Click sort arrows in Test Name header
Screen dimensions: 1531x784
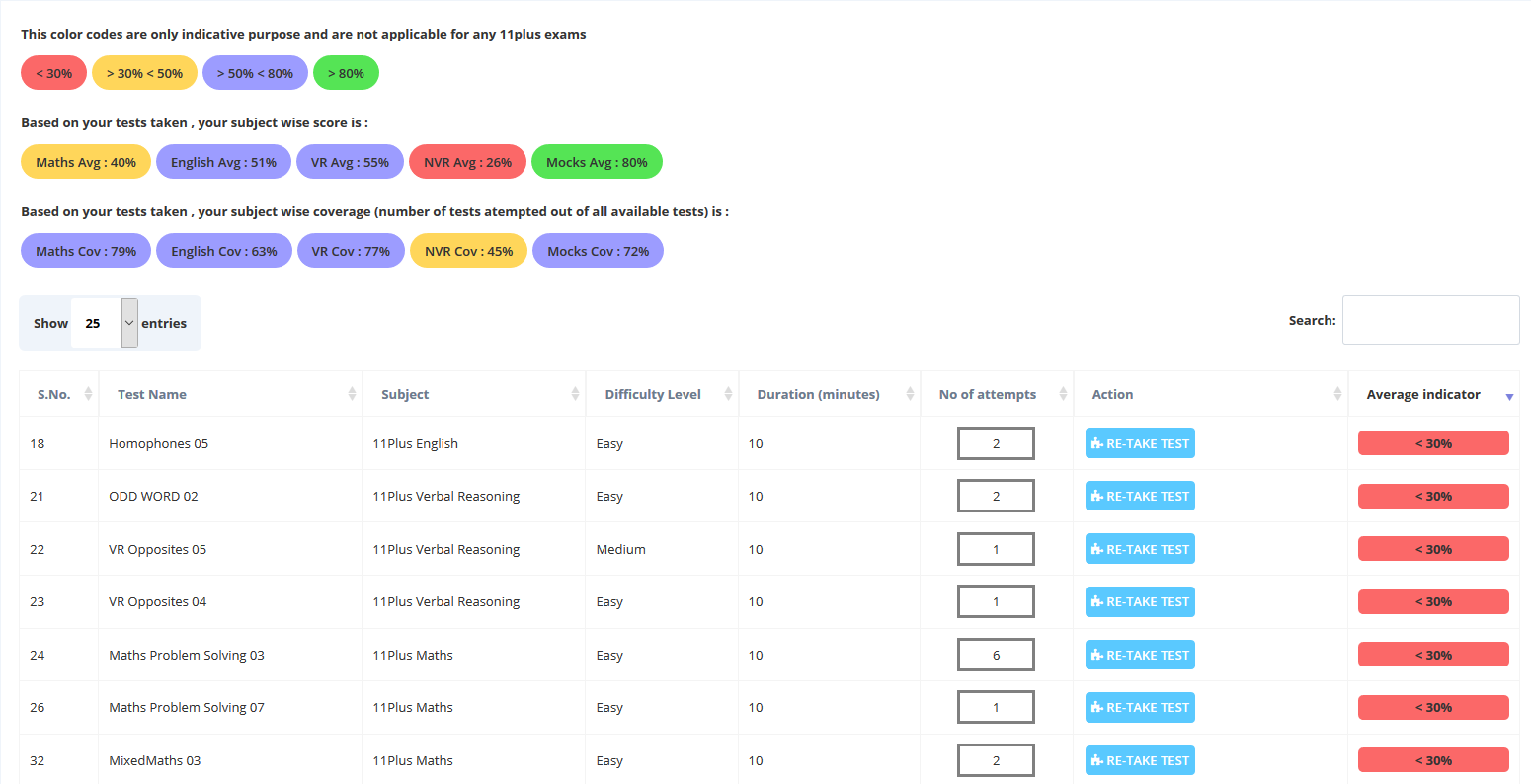click(x=352, y=394)
